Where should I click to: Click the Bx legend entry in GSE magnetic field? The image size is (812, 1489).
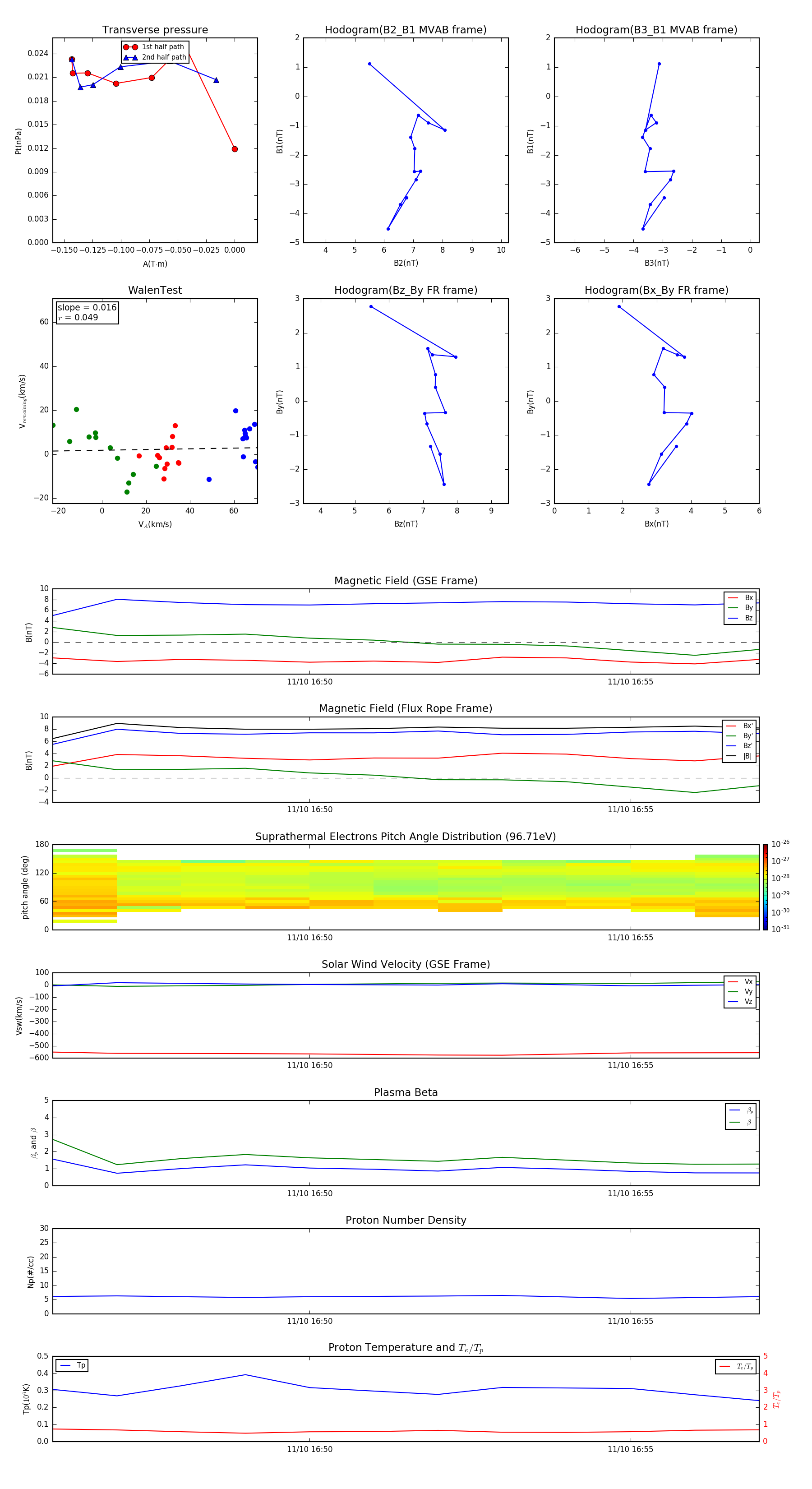point(740,598)
